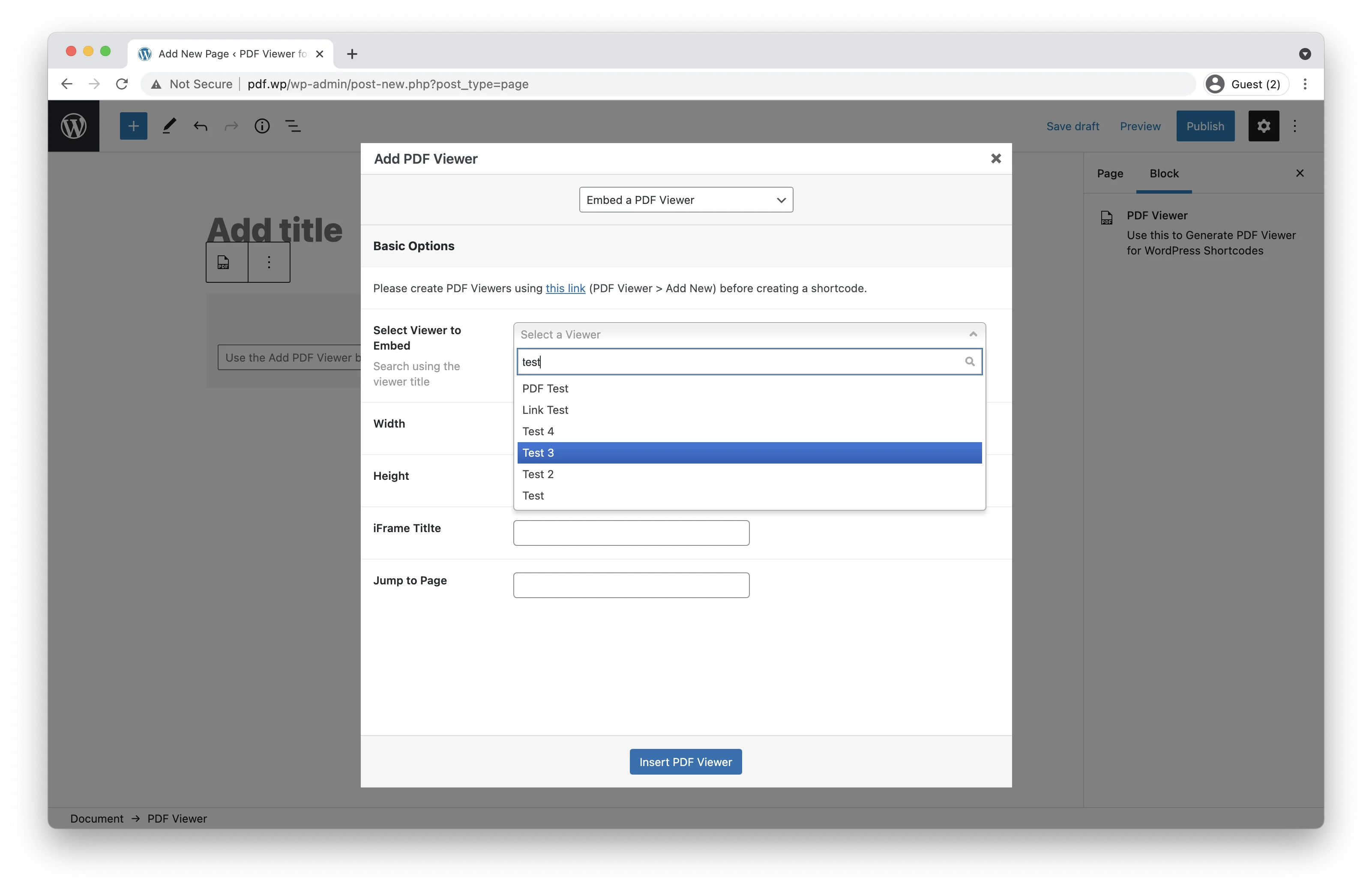This screenshot has height=892, width=1372.
Task: Open the block inserter
Action: pyautogui.click(x=133, y=126)
